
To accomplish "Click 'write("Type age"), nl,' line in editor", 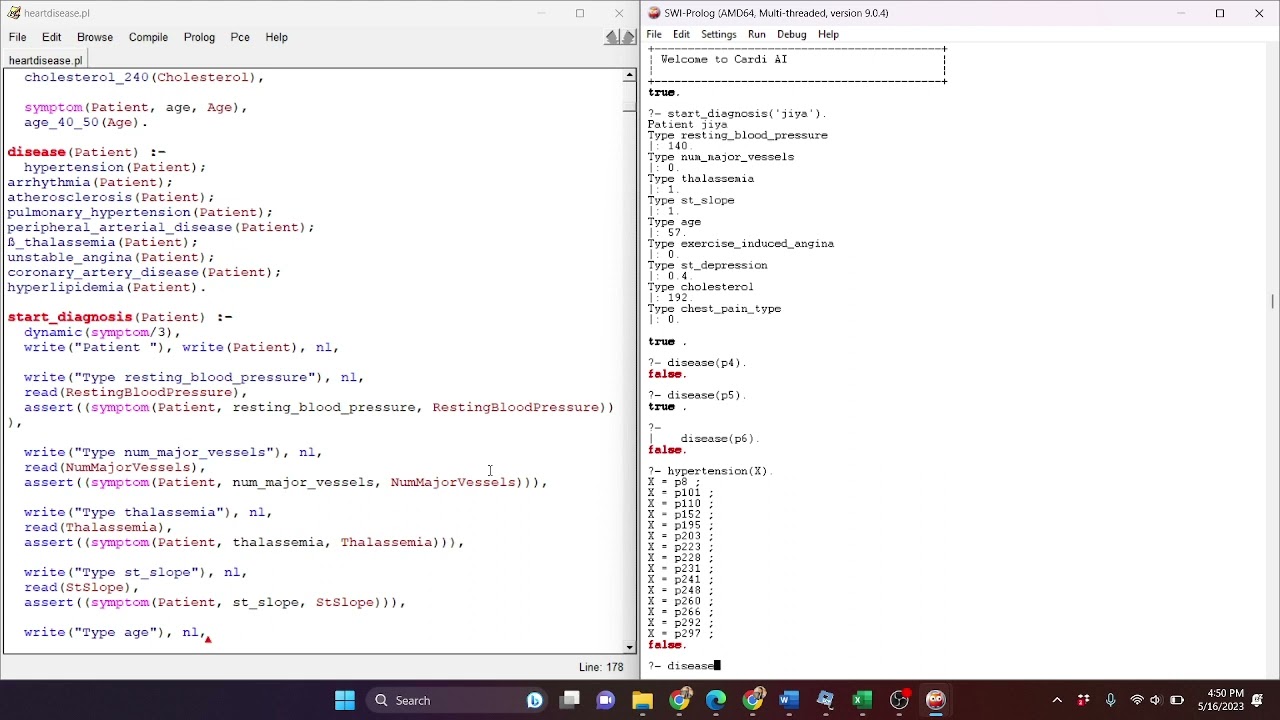I will click(x=115, y=632).
